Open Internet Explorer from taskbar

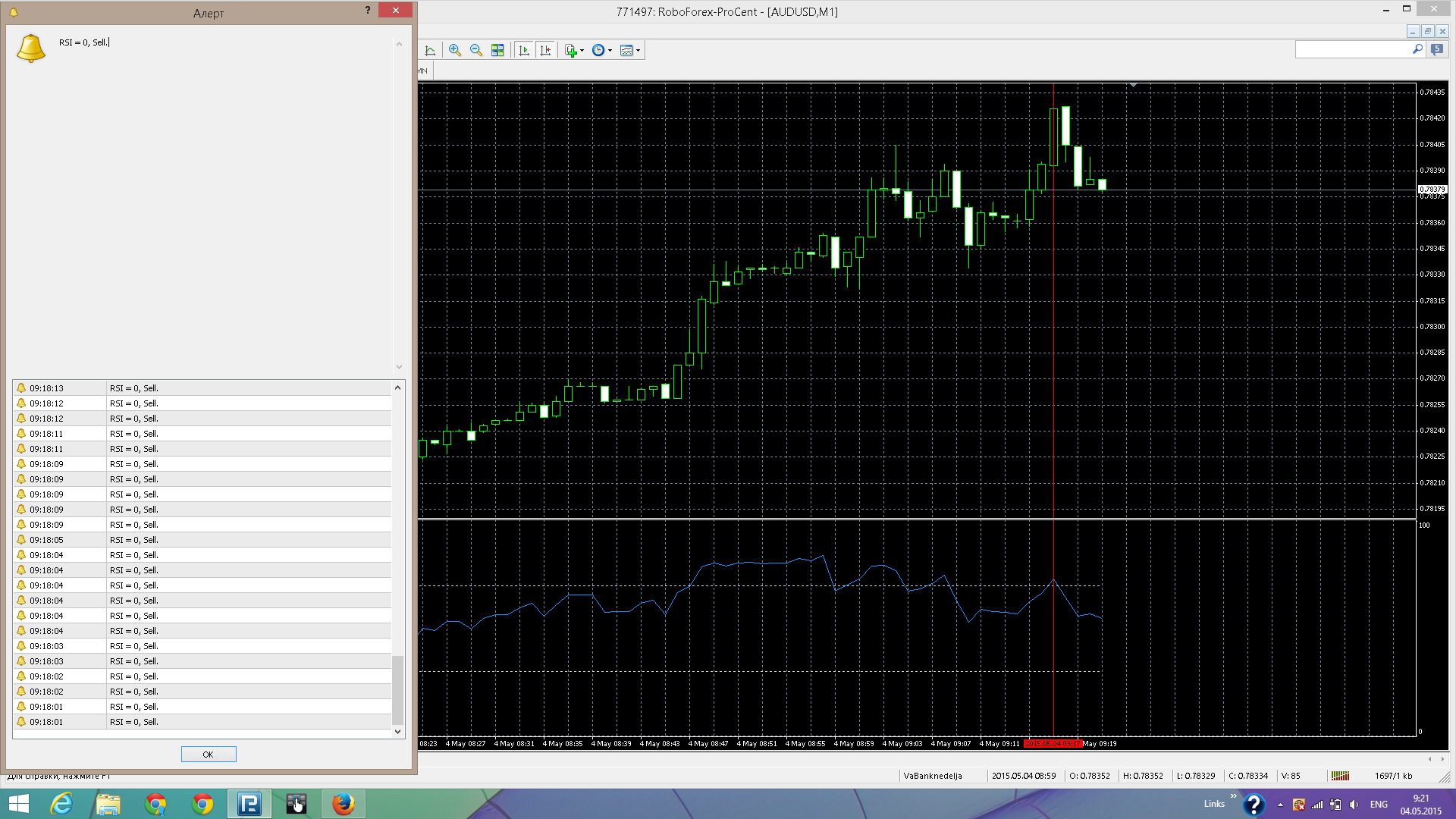[61, 804]
